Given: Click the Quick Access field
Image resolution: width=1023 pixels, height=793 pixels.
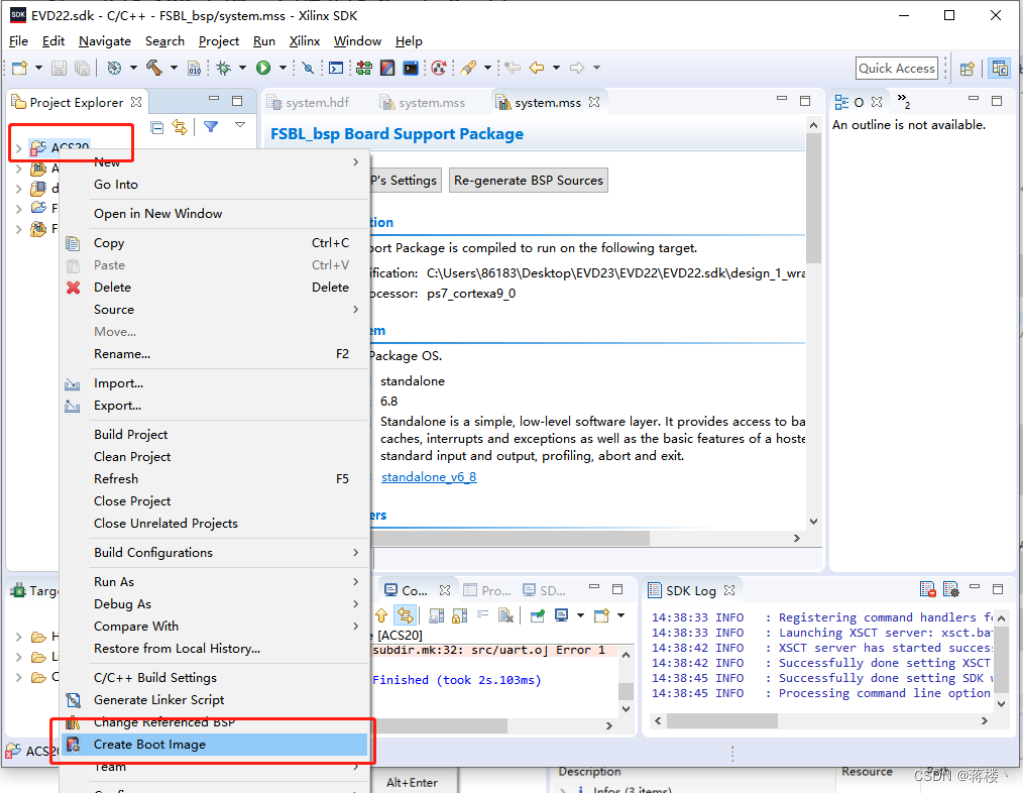Looking at the screenshot, I should [x=896, y=68].
